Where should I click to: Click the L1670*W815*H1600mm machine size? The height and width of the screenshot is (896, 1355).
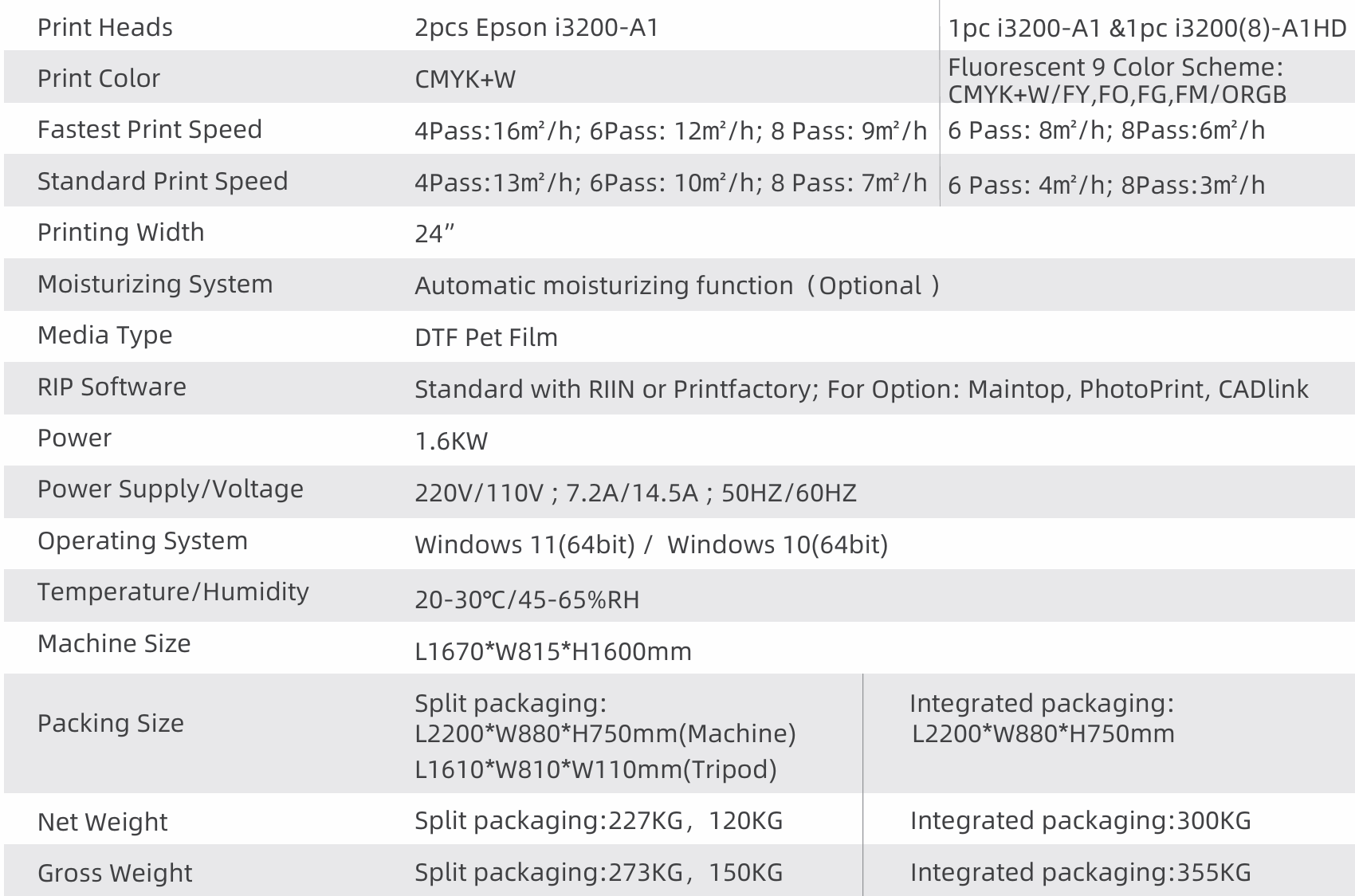click(553, 651)
